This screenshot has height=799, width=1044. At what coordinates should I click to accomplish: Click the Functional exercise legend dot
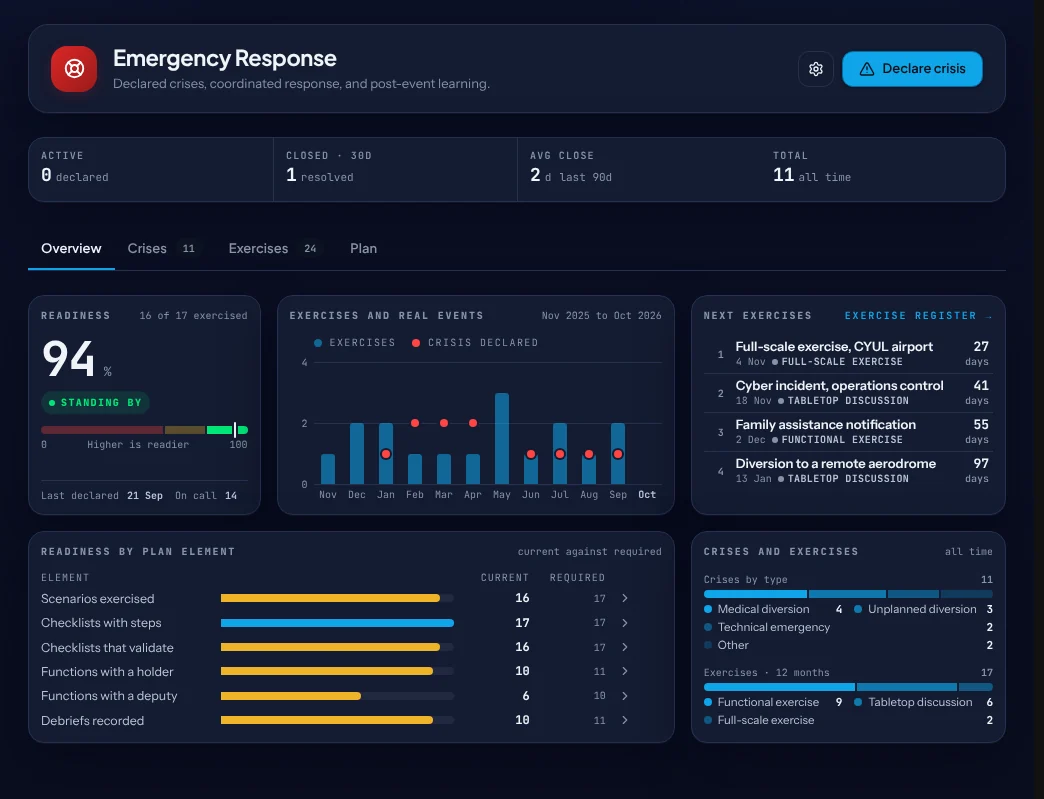point(708,702)
